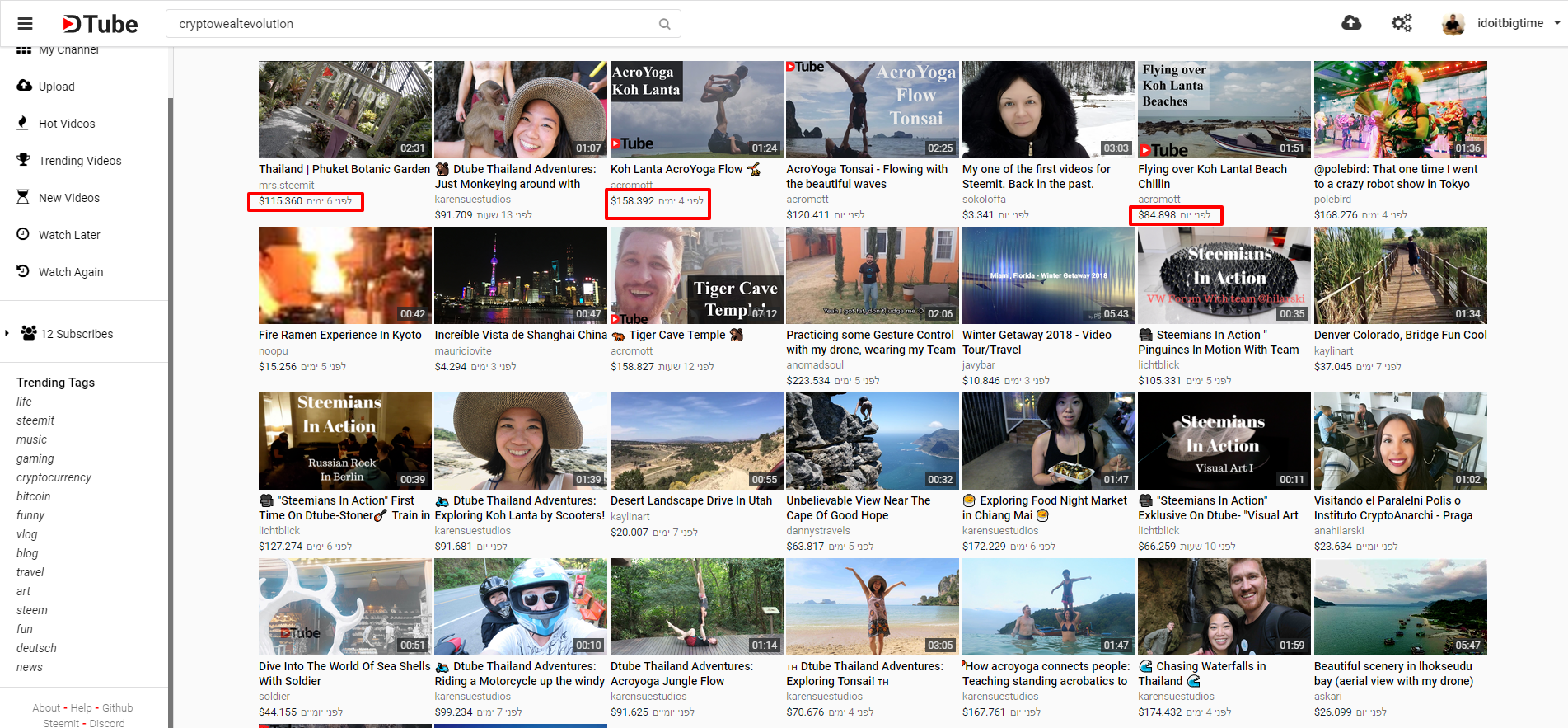Click title 'Exploring Food Night Market in Chiang Mai'
The height and width of the screenshot is (728, 1568).
point(1045,508)
